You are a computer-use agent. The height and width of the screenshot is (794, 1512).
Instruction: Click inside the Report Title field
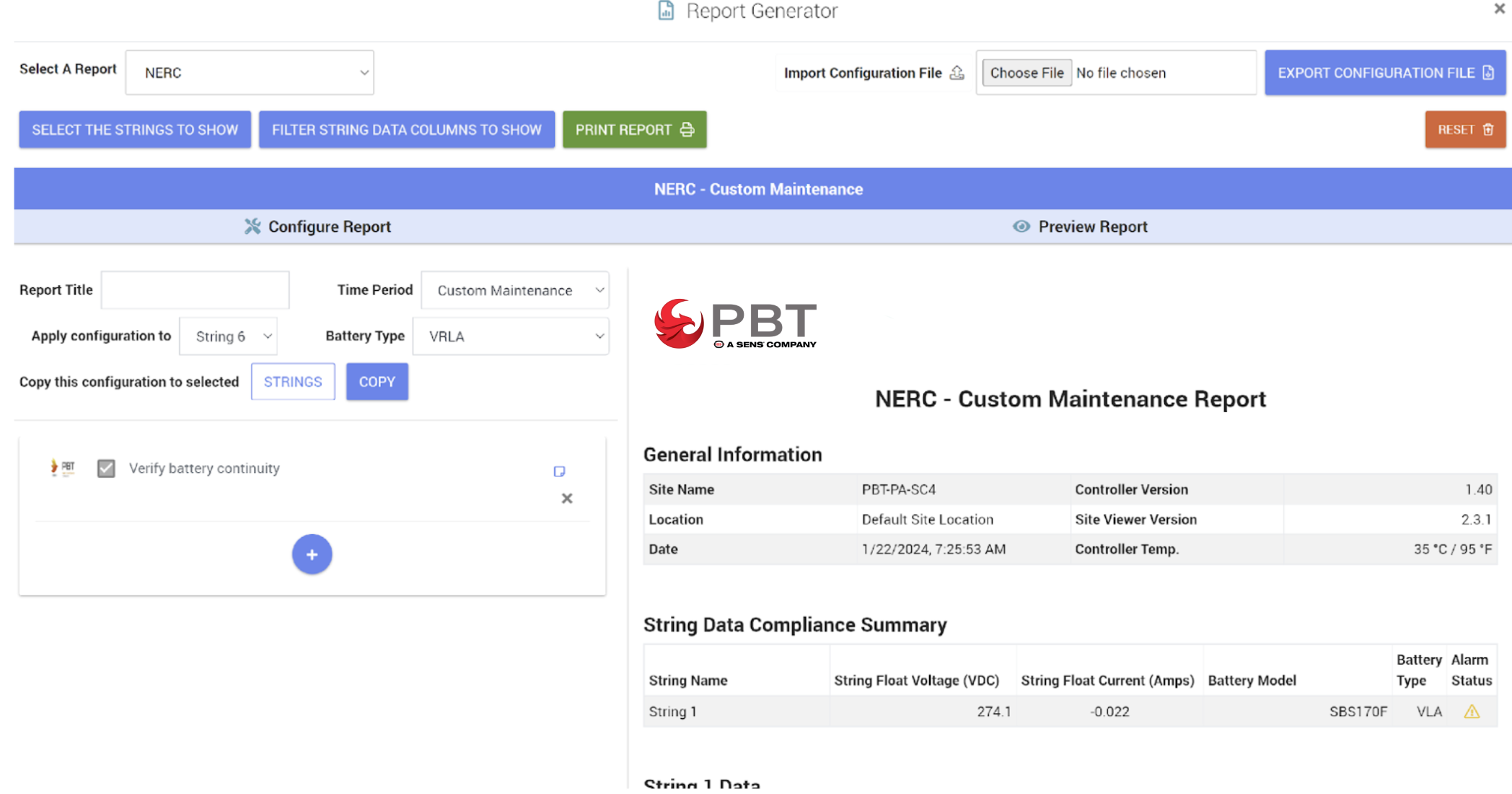[195, 289]
